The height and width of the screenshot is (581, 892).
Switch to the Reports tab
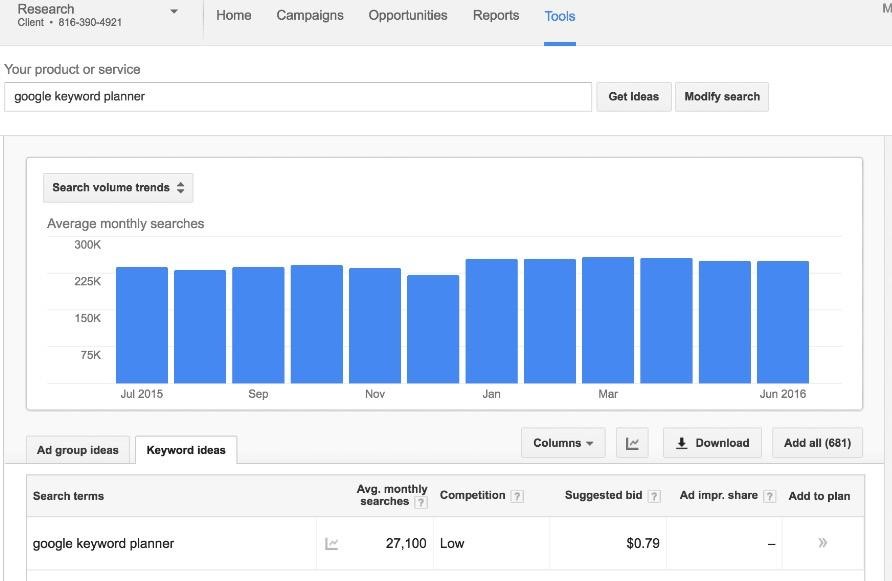point(495,15)
